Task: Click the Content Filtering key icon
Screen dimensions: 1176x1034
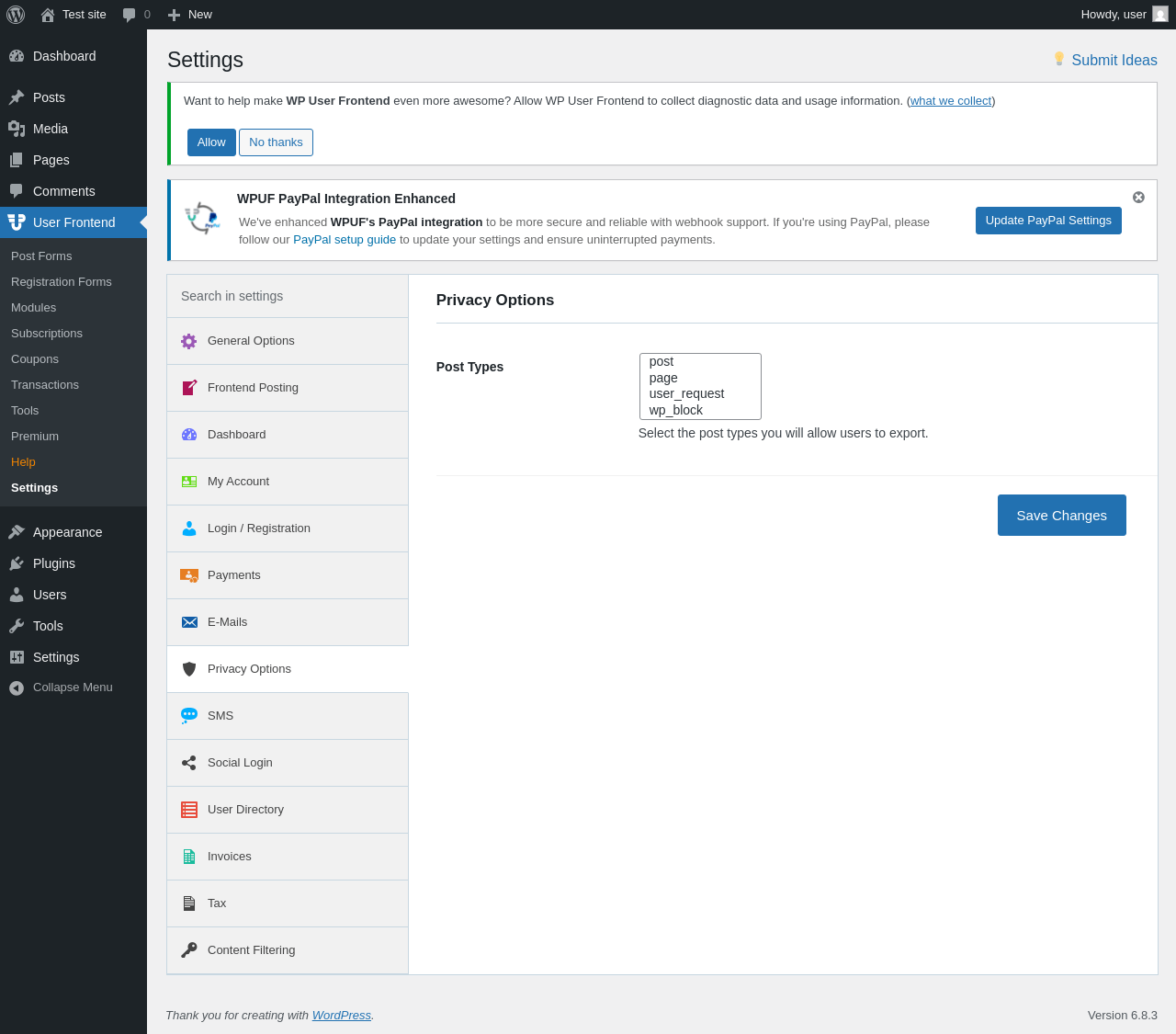Action: click(189, 950)
